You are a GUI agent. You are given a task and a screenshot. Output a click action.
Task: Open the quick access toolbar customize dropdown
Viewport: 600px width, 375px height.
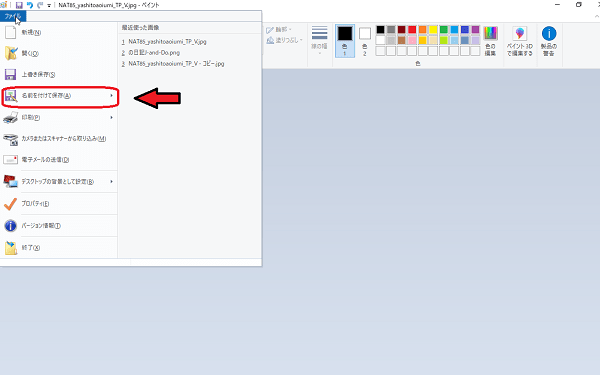[49, 6]
